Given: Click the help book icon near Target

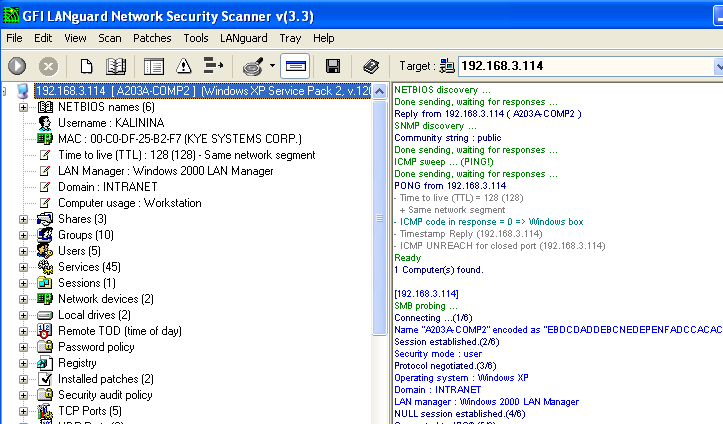Looking at the screenshot, I should pos(371,66).
